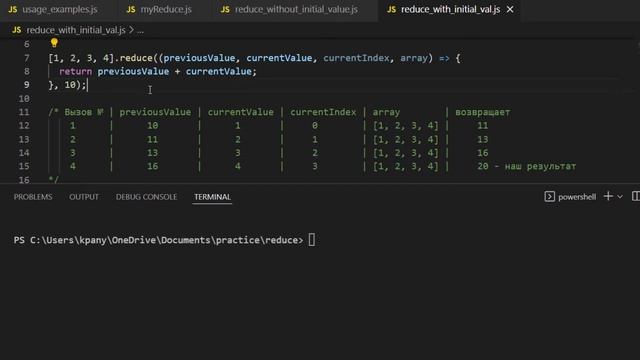Click the JS icon on myReduce.js tab
This screenshot has height=360, width=640.
pos(131,9)
